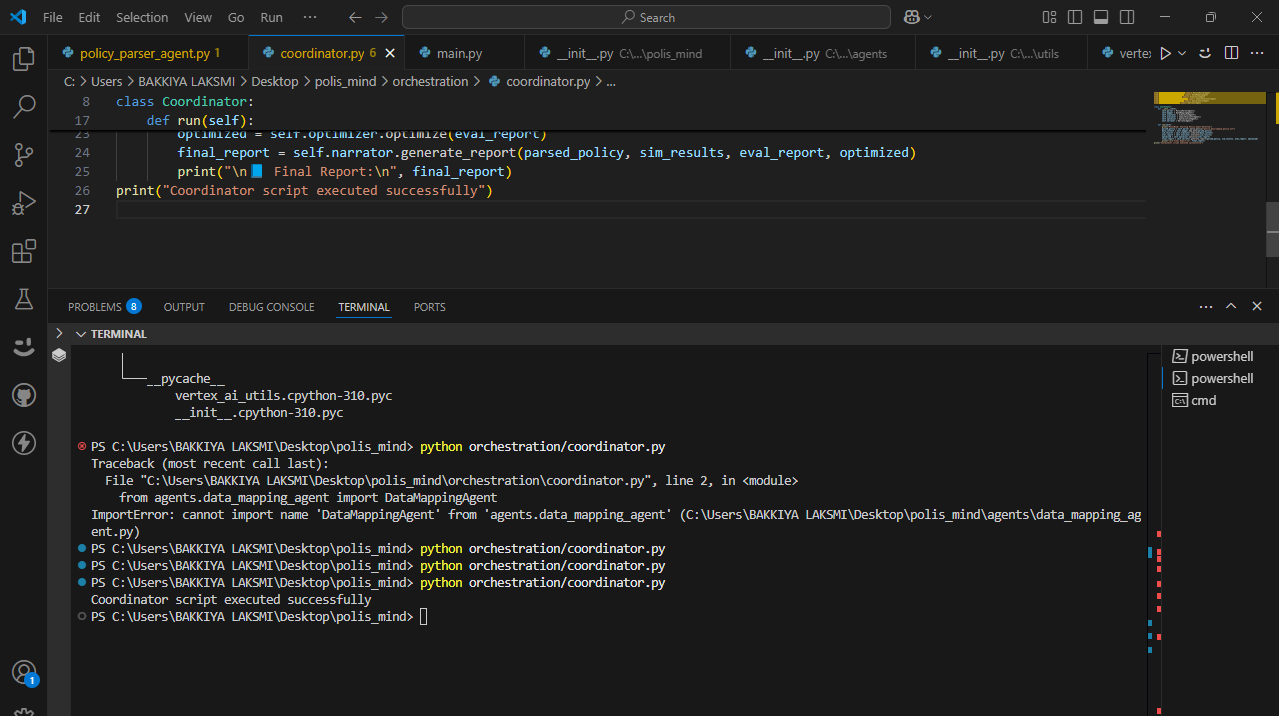Open the Run and Debug view
This screenshot has height=716, width=1279.
(x=23, y=204)
